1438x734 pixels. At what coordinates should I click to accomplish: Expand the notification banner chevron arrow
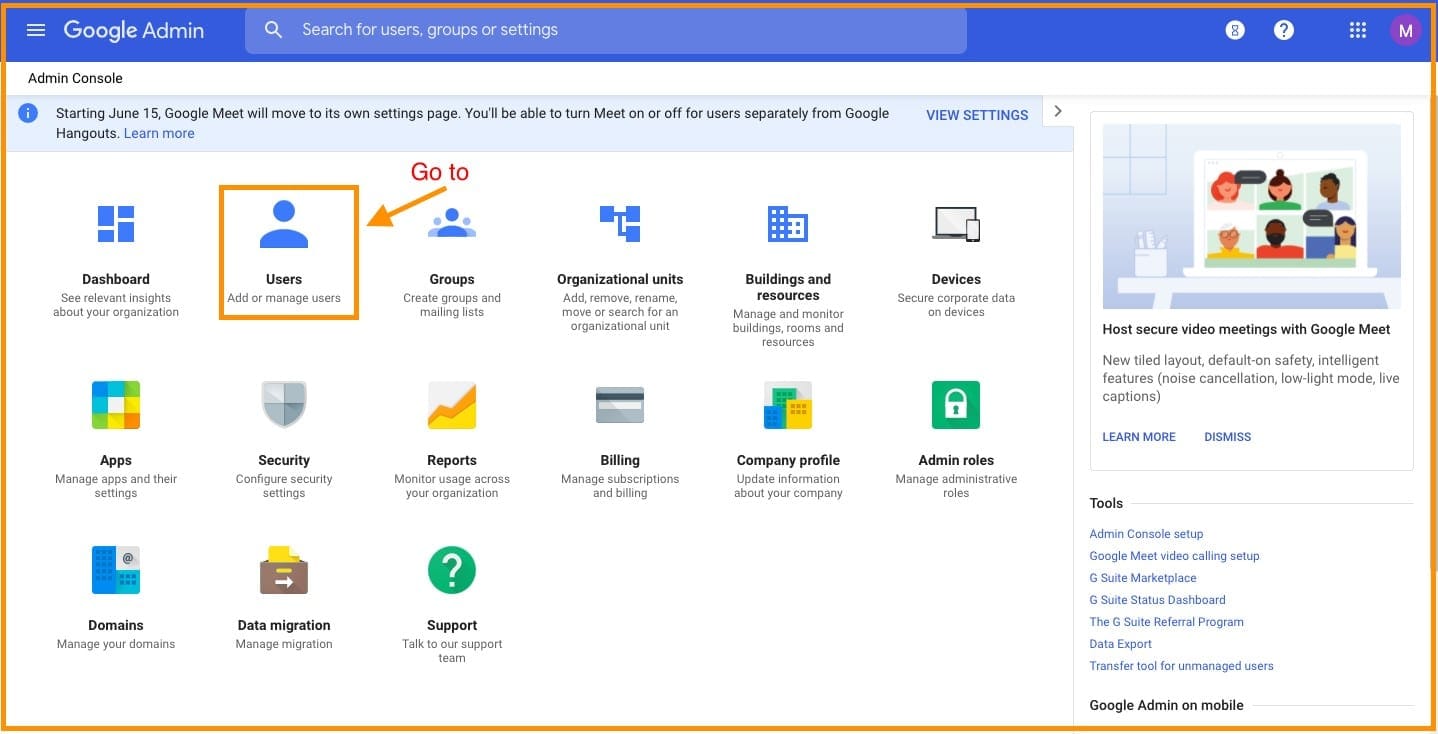click(x=1058, y=111)
